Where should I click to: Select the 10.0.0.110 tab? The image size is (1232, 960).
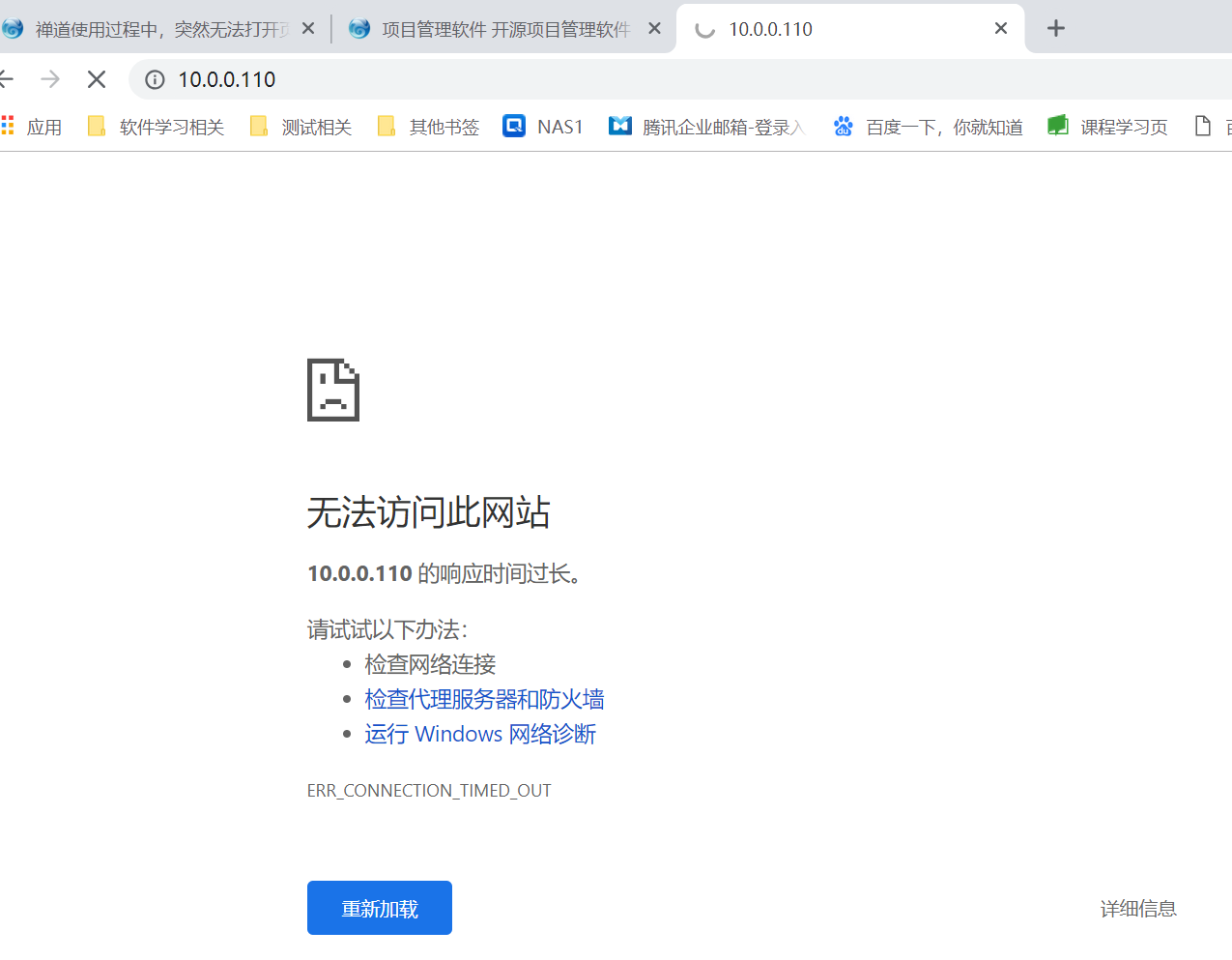pos(850,29)
